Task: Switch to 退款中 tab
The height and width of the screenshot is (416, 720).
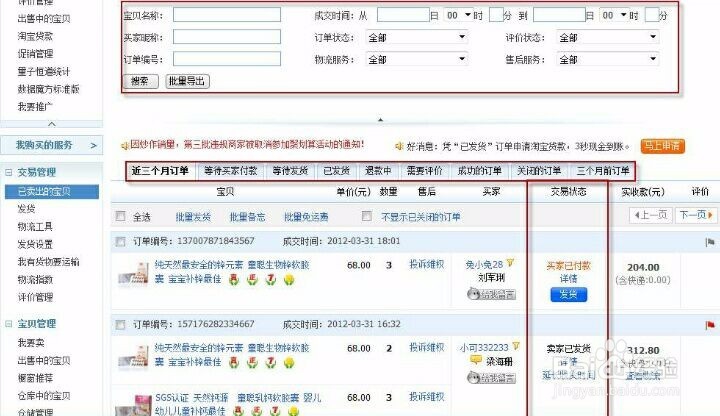Action: click(378, 171)
